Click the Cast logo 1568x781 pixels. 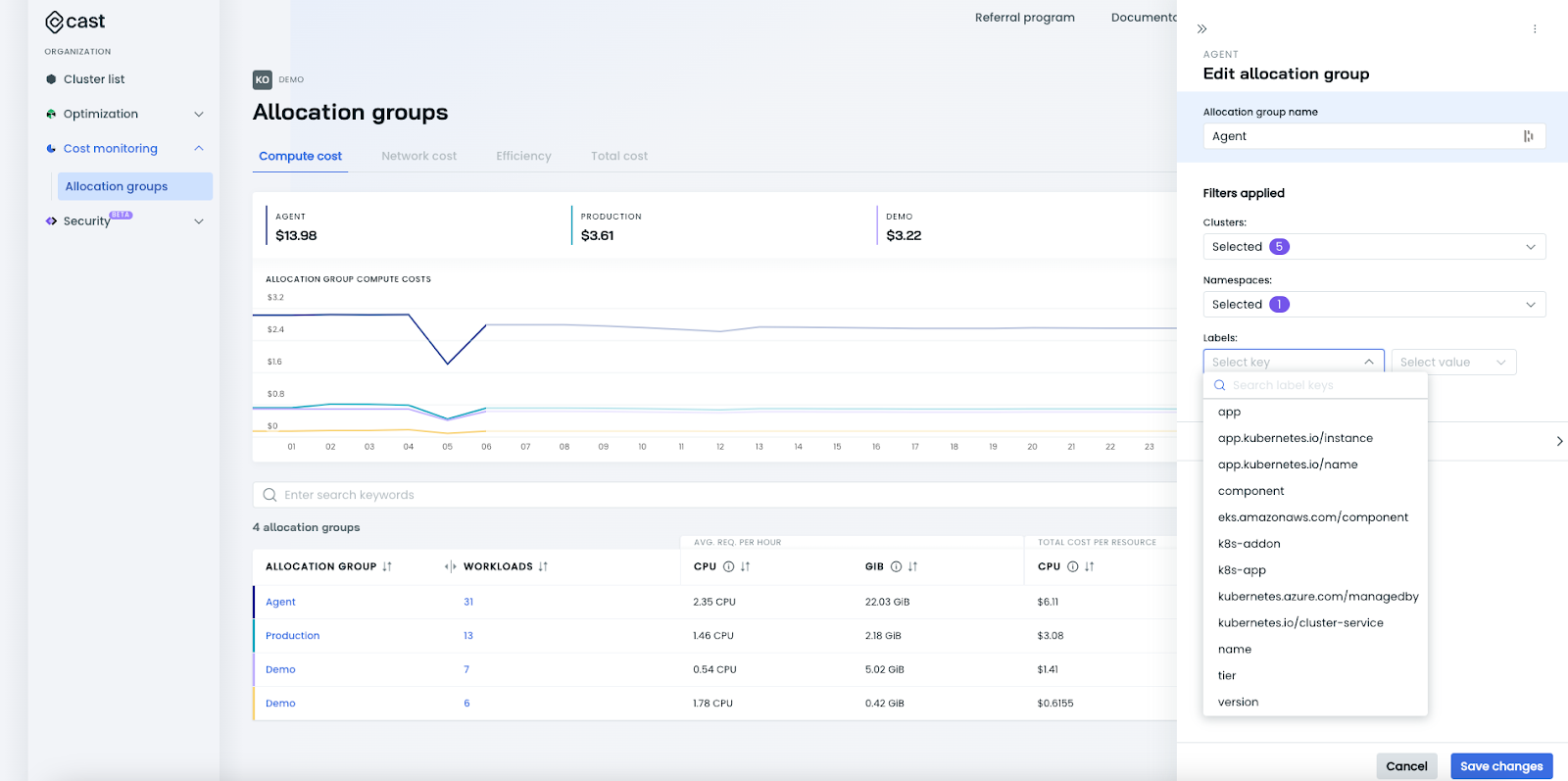[x=74, y=22]
